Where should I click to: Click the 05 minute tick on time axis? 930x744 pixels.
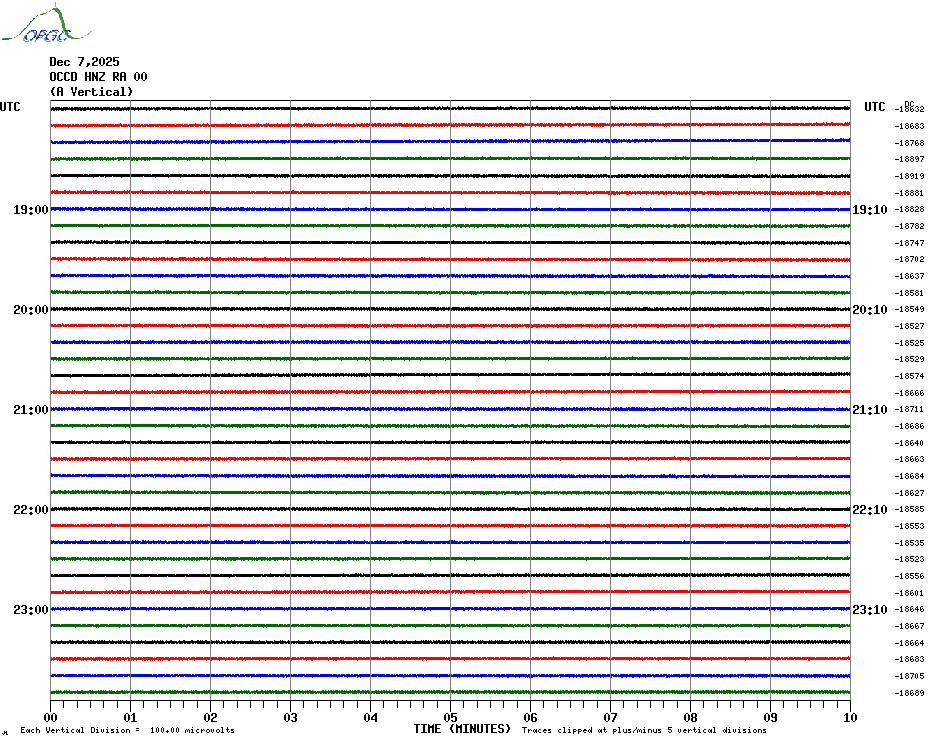click(x=450, y=717)
